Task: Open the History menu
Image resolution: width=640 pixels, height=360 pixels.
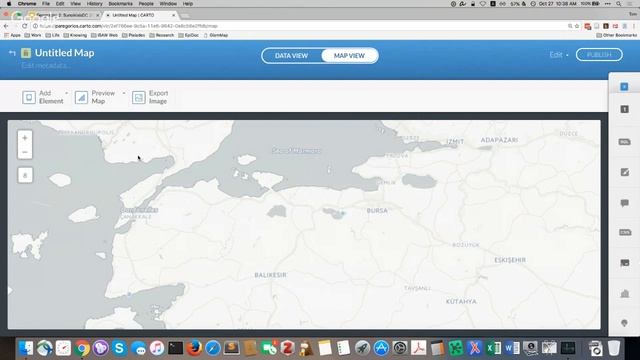Action: [x=94, y=4]
